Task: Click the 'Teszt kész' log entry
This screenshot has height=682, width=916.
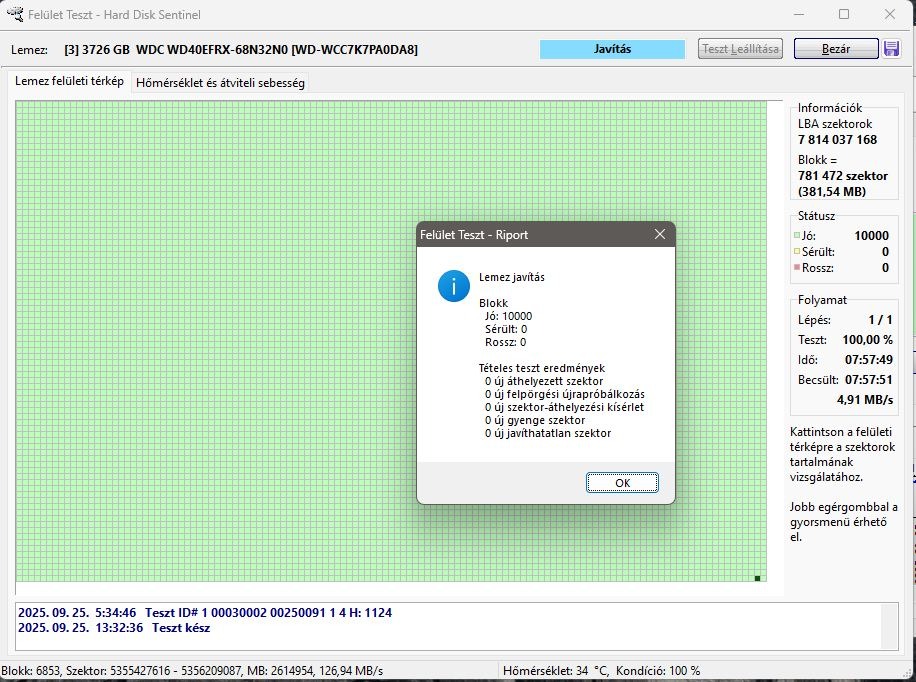Action: tap(181, 628)
